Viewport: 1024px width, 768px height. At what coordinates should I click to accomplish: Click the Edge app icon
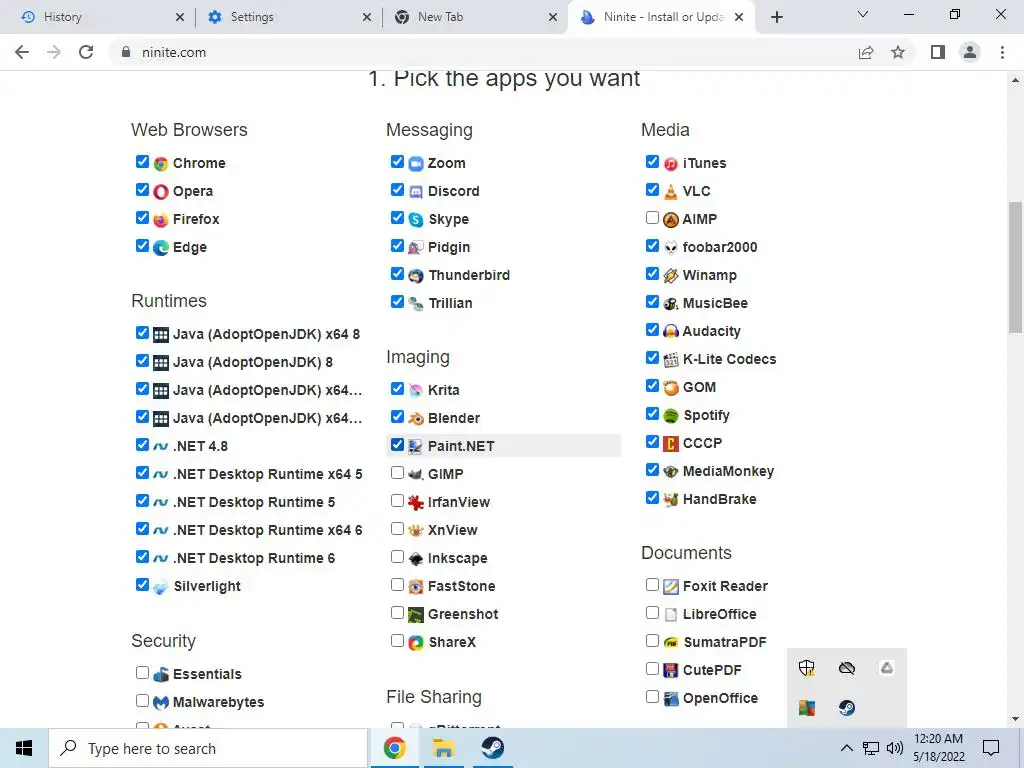161,248
